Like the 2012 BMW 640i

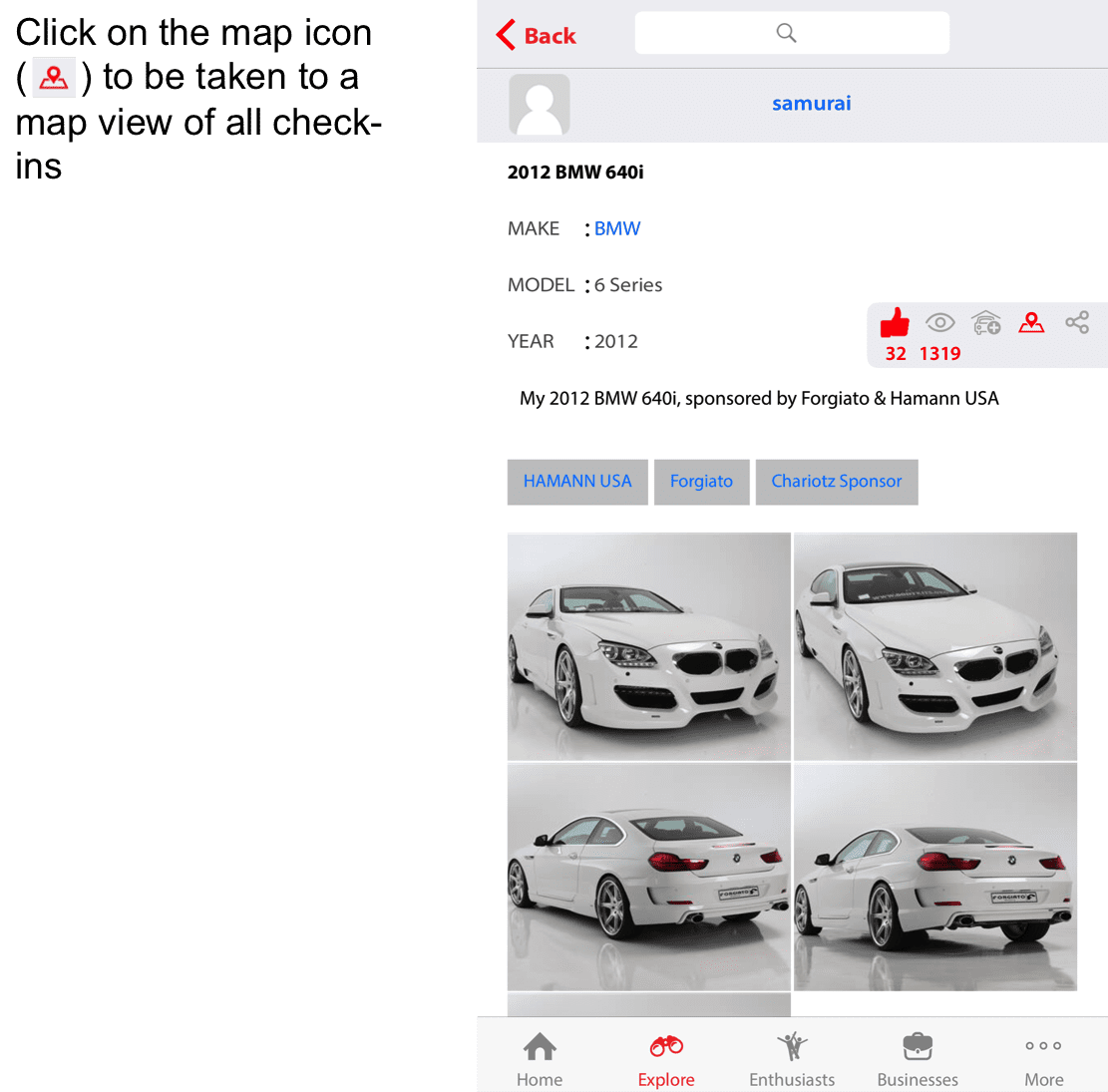(x=895, y=322)
